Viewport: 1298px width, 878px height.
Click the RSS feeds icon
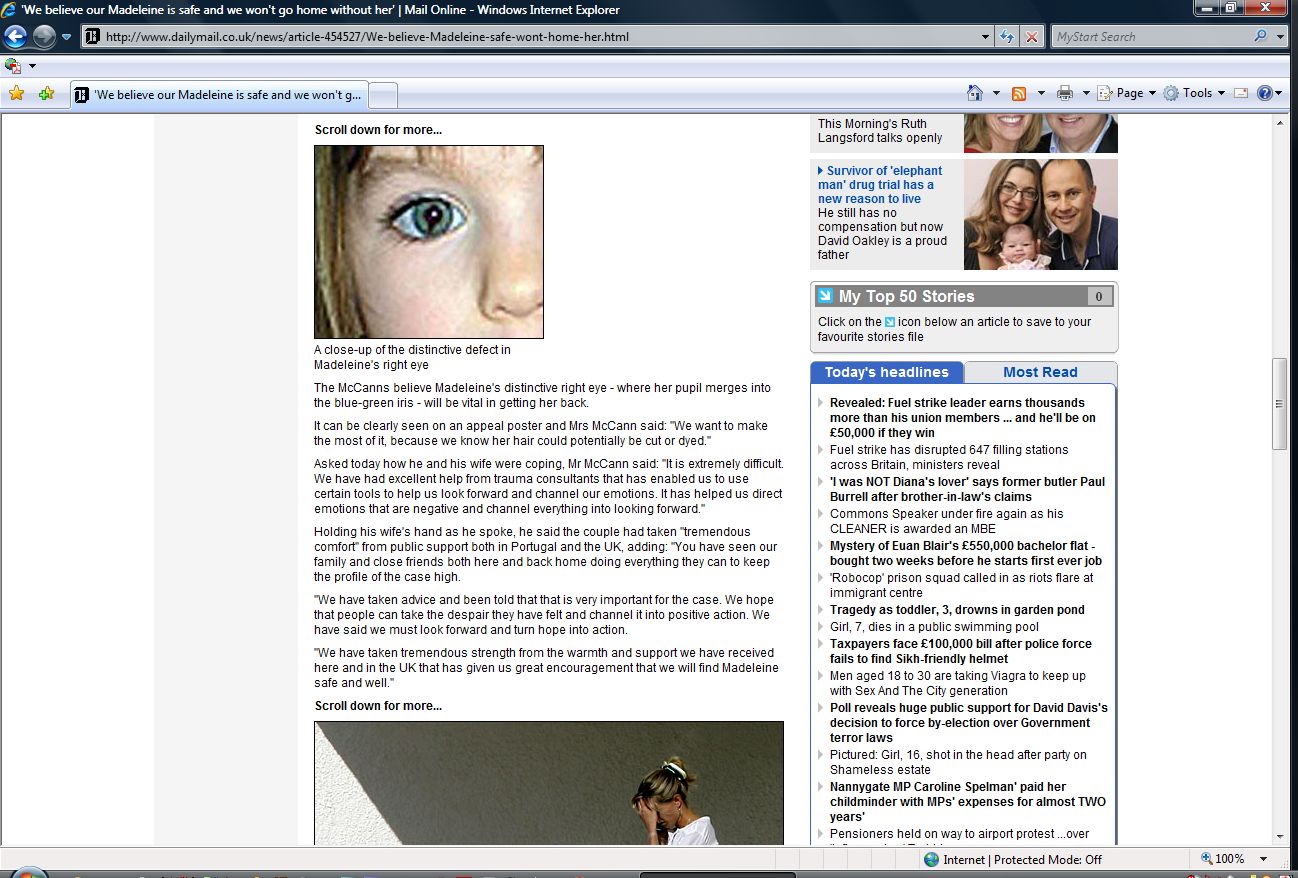point(1019,93)
